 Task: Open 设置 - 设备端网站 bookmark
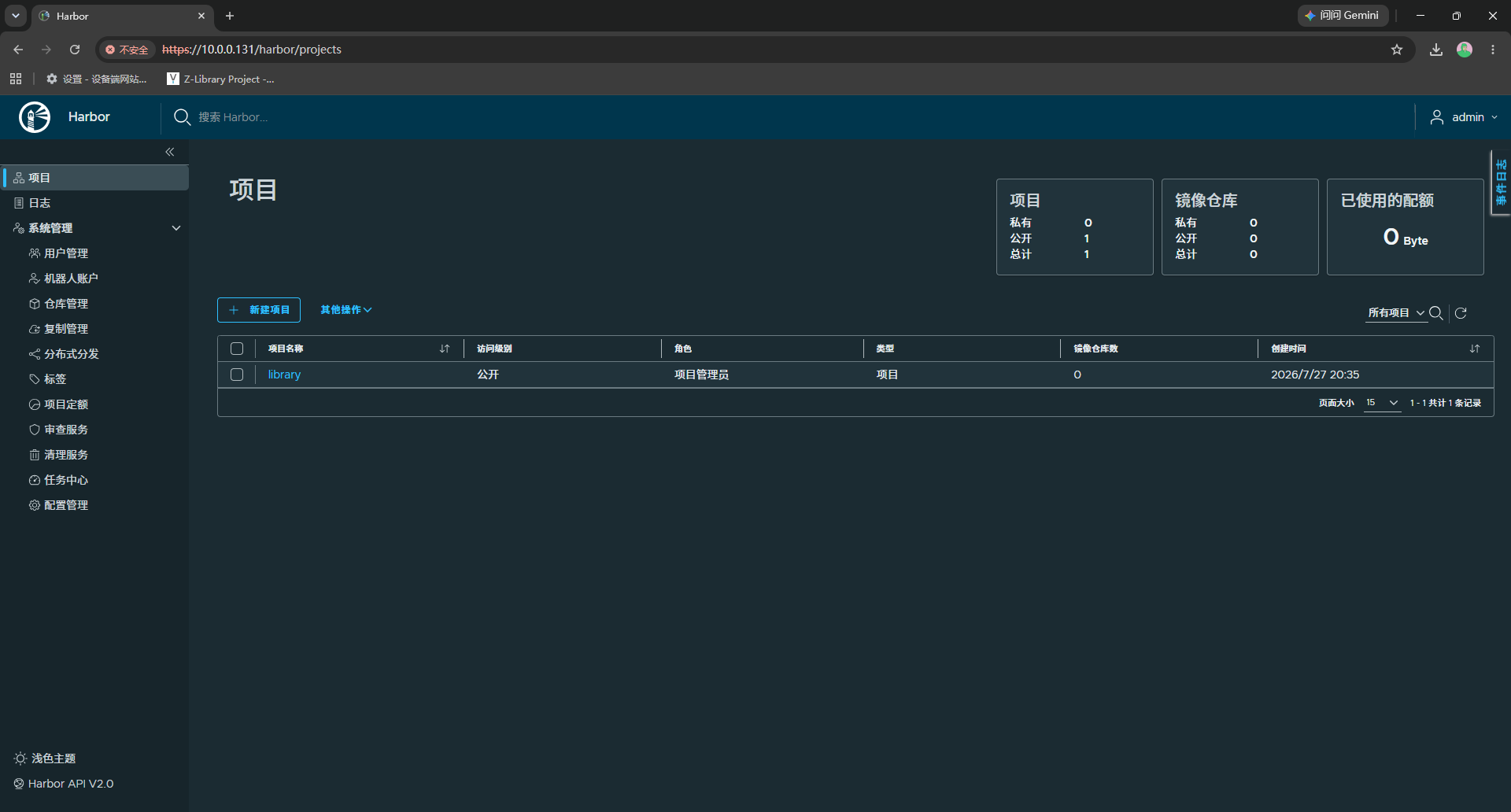point(96,79)
